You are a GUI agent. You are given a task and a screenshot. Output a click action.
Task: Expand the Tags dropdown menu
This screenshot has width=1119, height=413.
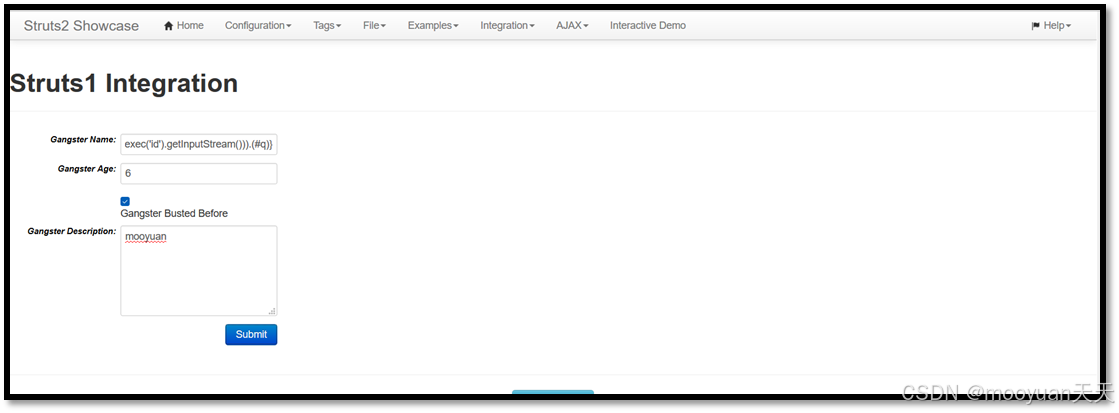coord(327,26)
